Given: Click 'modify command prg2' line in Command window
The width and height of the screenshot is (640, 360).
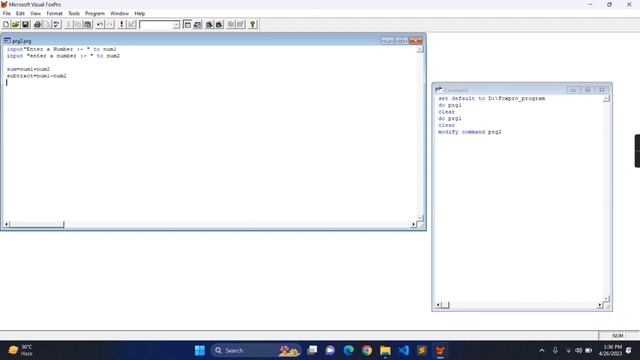Looking at the screenshot, I should point(470,132).
